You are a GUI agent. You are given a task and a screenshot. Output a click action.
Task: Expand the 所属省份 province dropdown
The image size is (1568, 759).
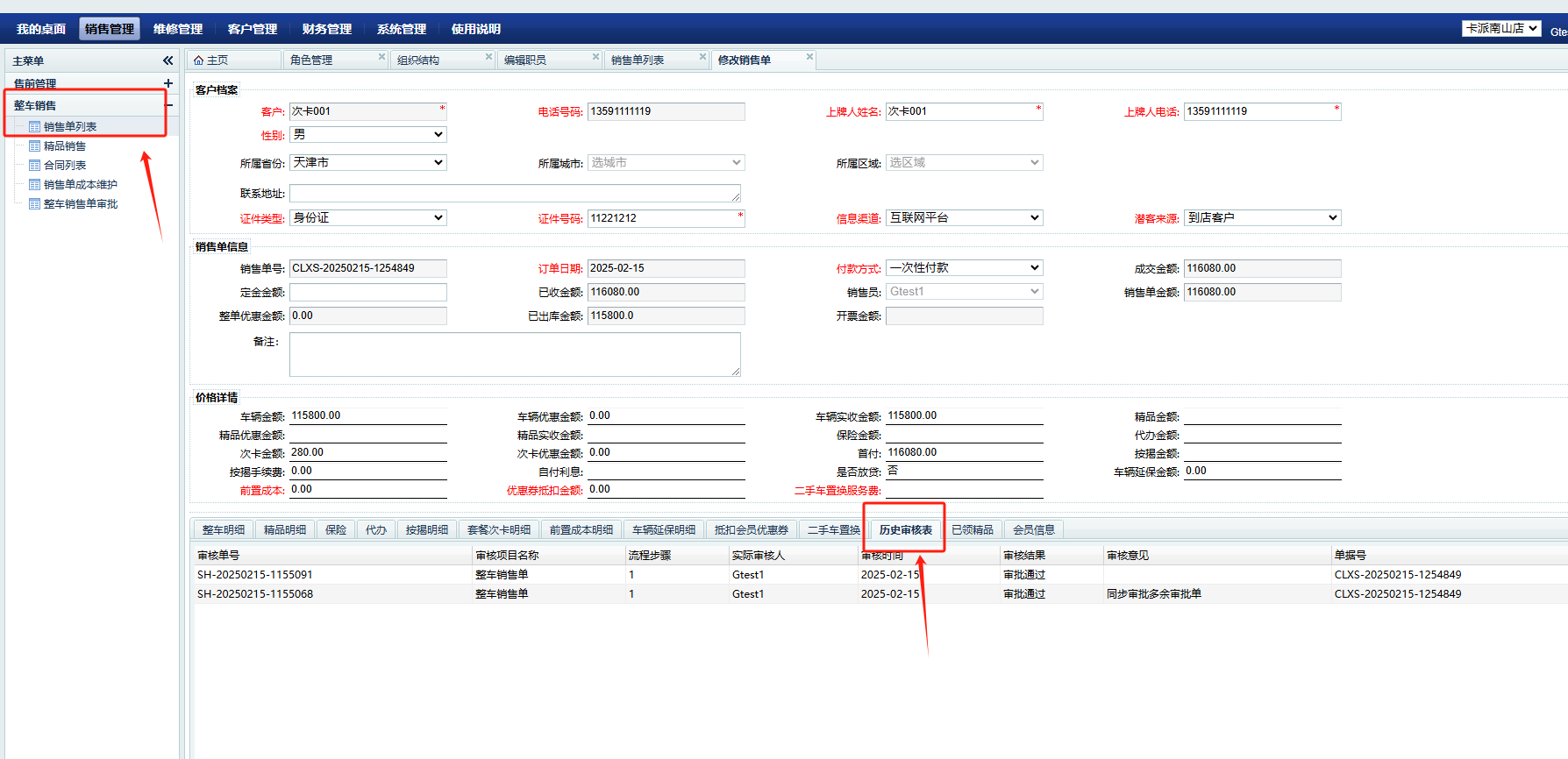click(367, 163)
